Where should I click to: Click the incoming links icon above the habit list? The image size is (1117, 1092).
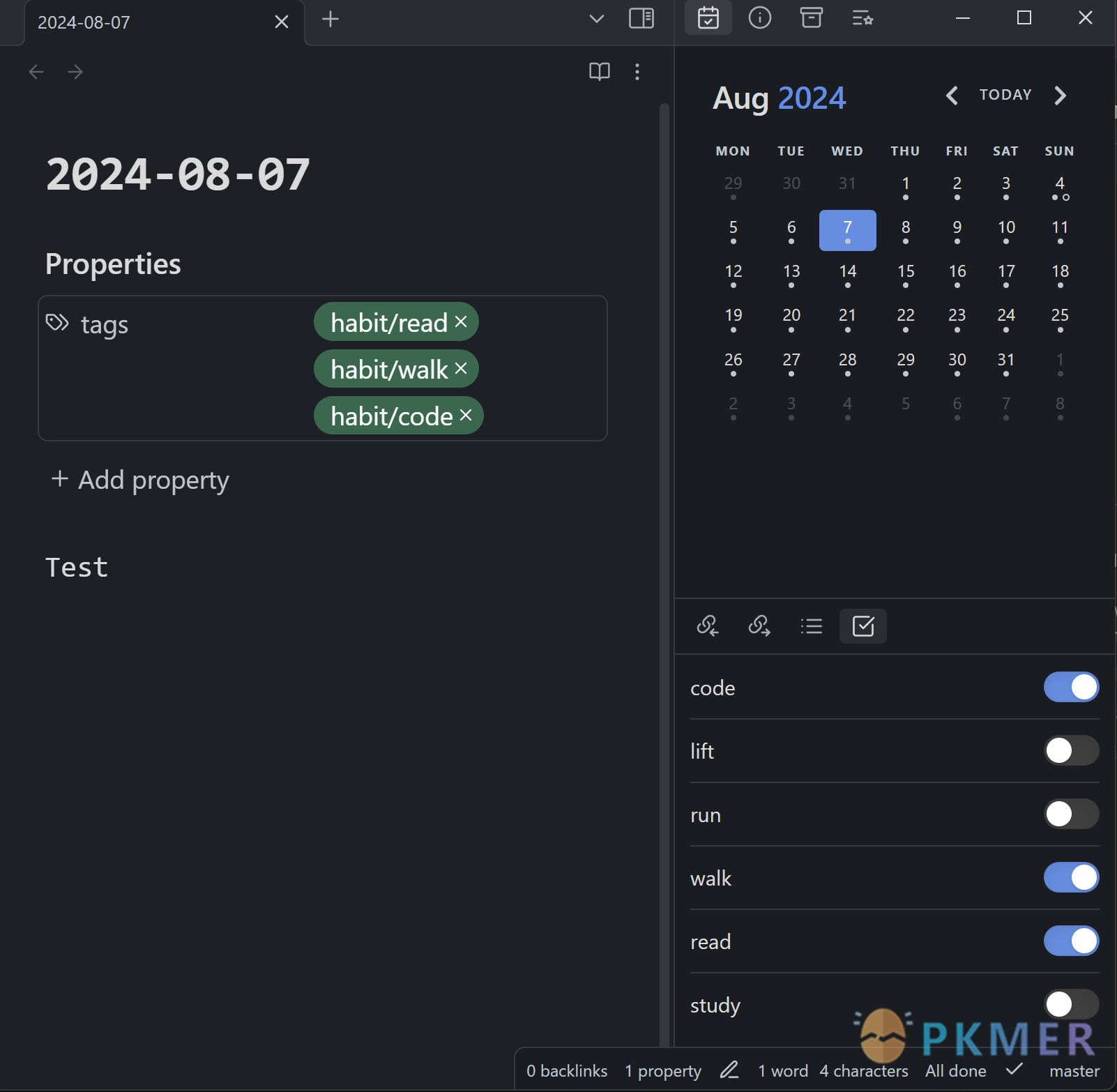click(x=708, y=625)
